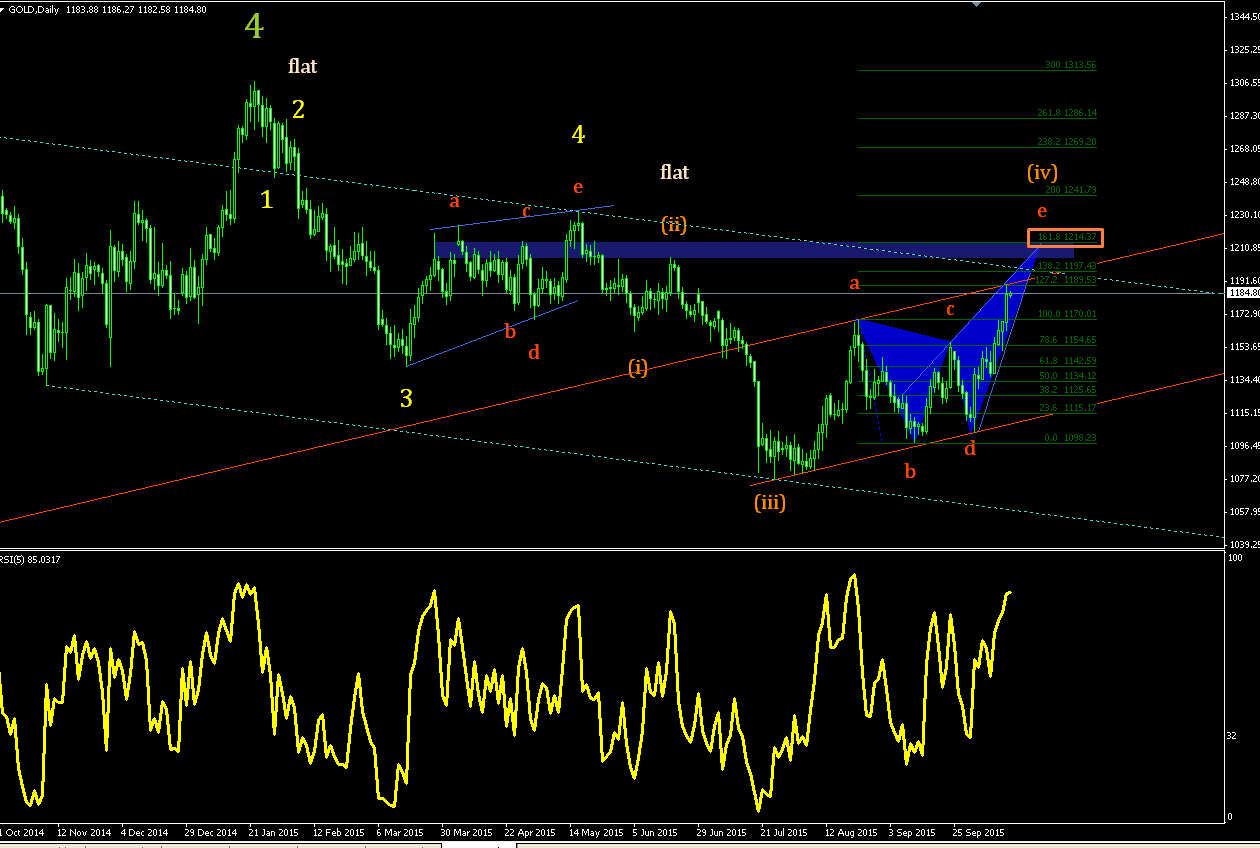This screenshot has height=848, width=1260.
Task: Click Fibonacci level 261.8 1286.14
Action: tap(1067, 113)
